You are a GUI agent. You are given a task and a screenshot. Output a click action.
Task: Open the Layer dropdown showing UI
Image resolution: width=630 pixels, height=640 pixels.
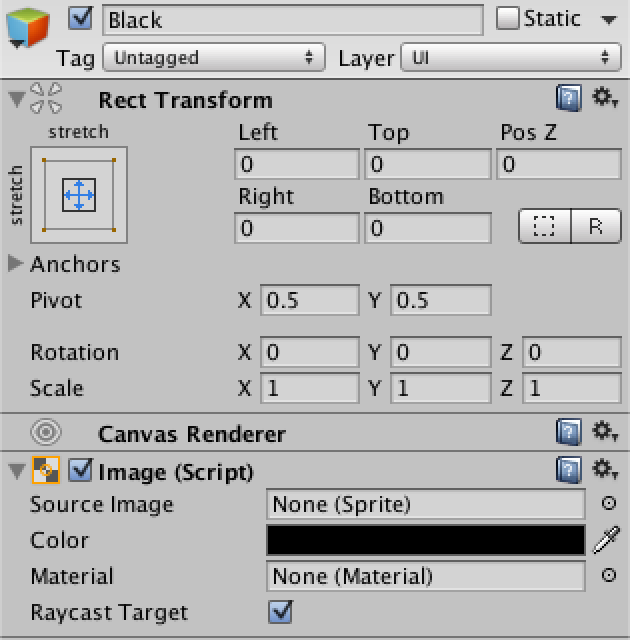click(511, 58)
